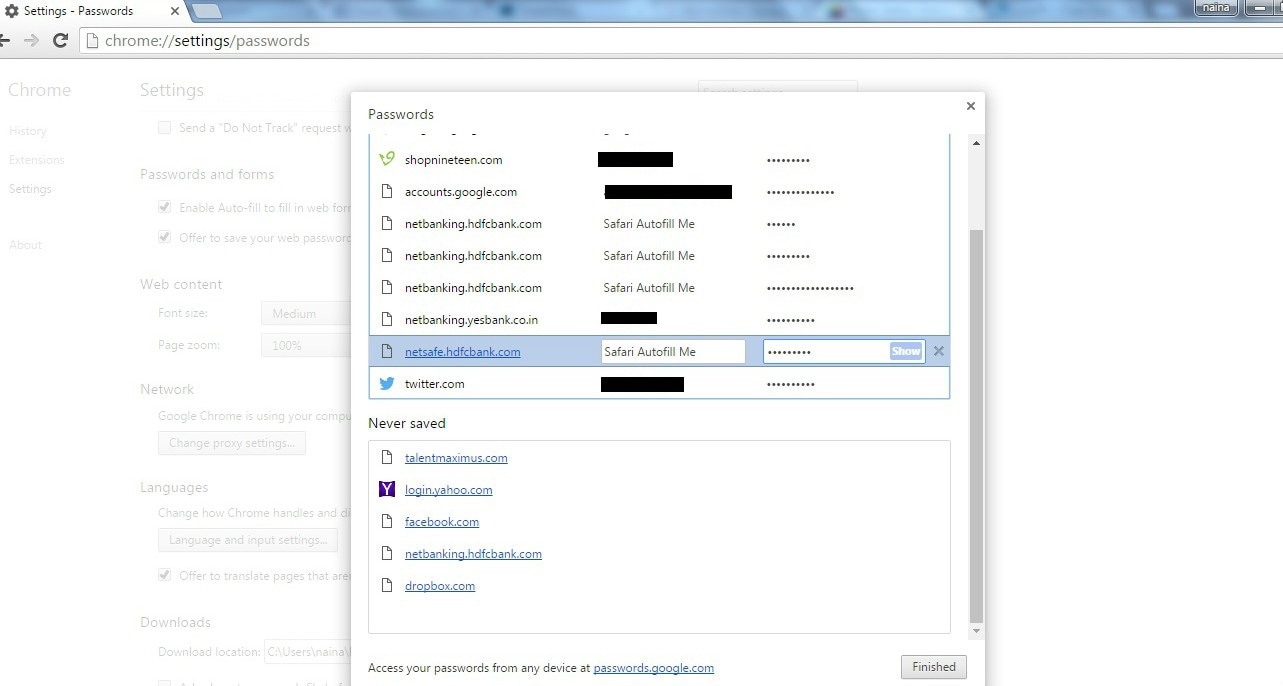
Task: Click the page icon beside netbanking.yesbank.co.in
Action: click(x=387, y=320)
